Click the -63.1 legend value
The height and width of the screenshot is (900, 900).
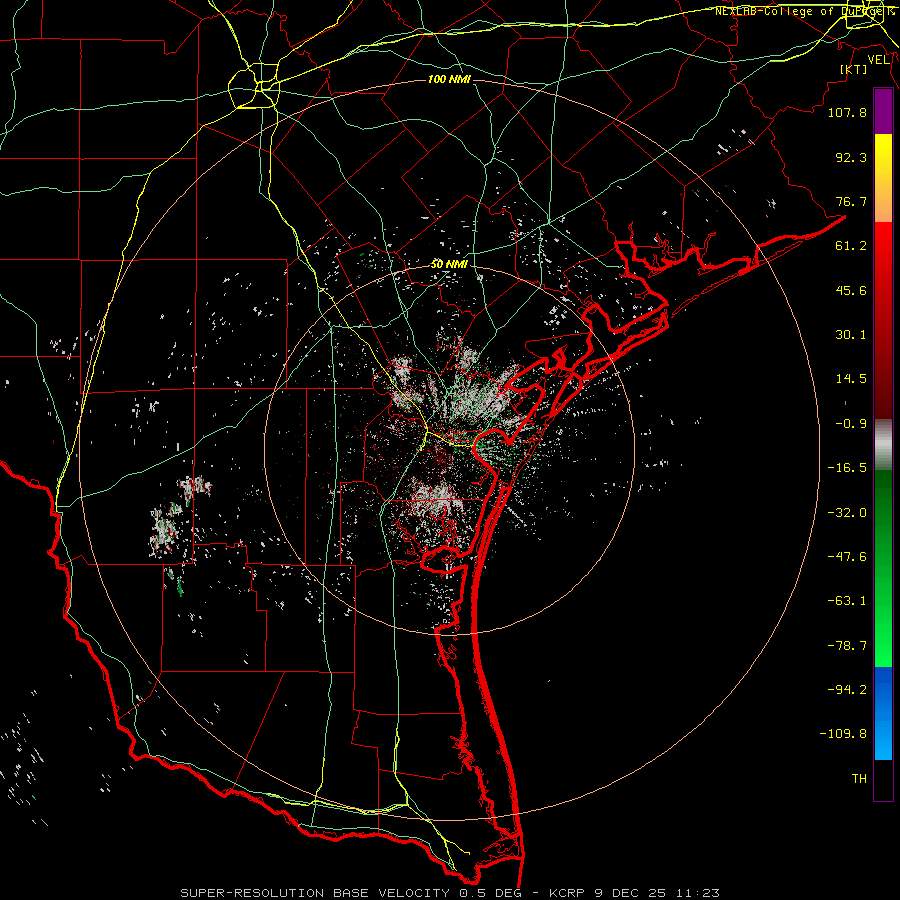point(847,601)
